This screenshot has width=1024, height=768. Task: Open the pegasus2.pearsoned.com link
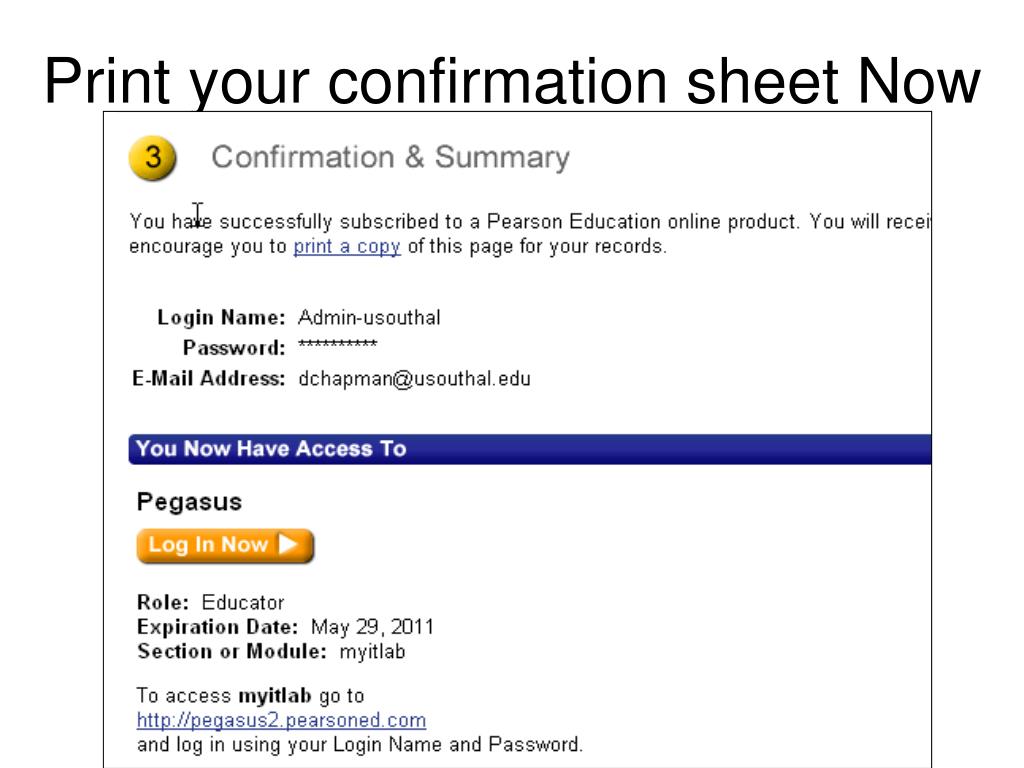point(281,720)
